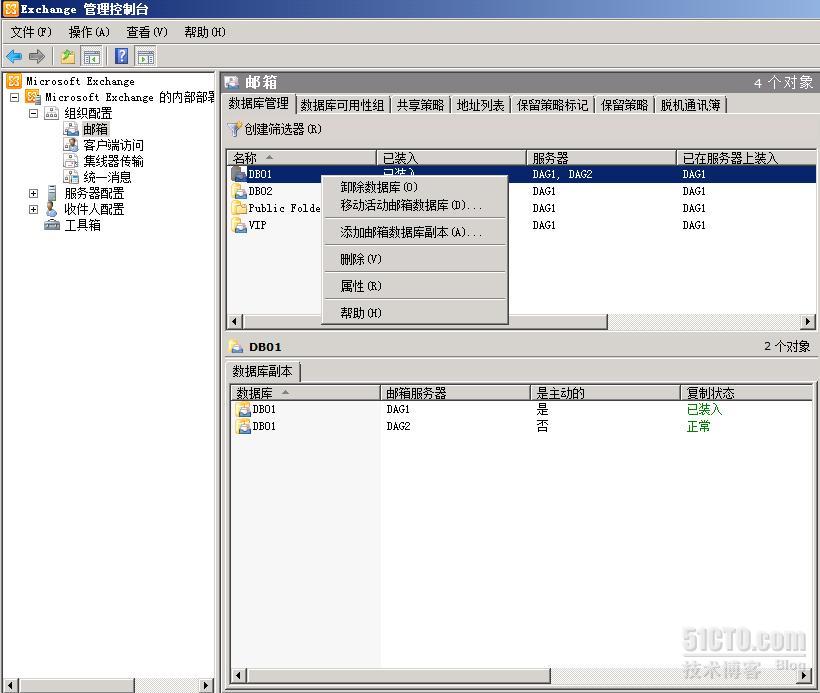Click the DB01 copy icon on DAG1 row
820x693 pixels.
click(x=243, y=409)
